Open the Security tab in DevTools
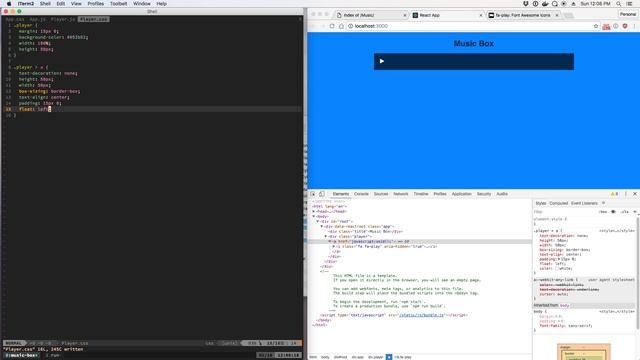The height and width of the screenshot is (360, 640). (484, 194)
